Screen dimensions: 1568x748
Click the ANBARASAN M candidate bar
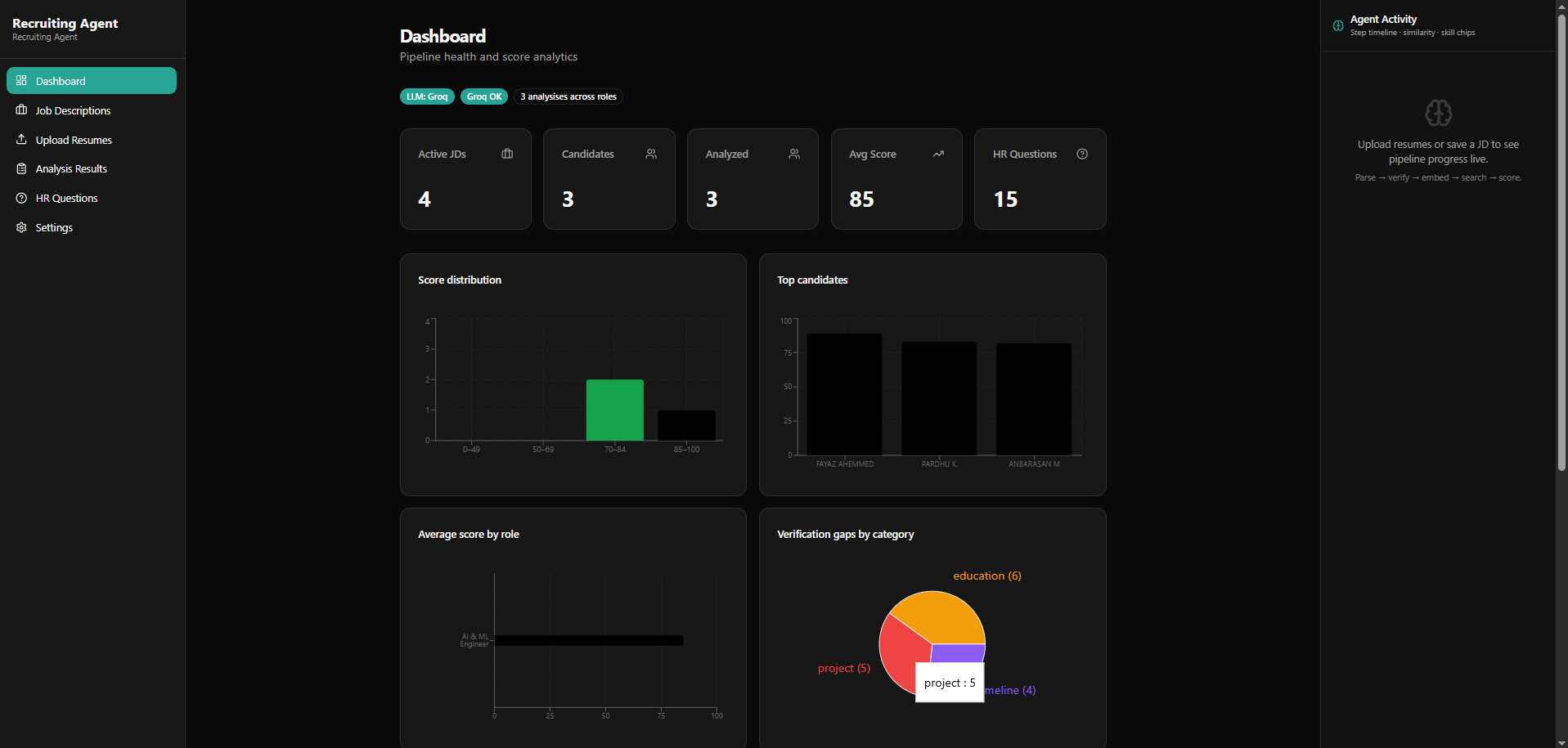pyautogui.click(x=1034, y=399)
